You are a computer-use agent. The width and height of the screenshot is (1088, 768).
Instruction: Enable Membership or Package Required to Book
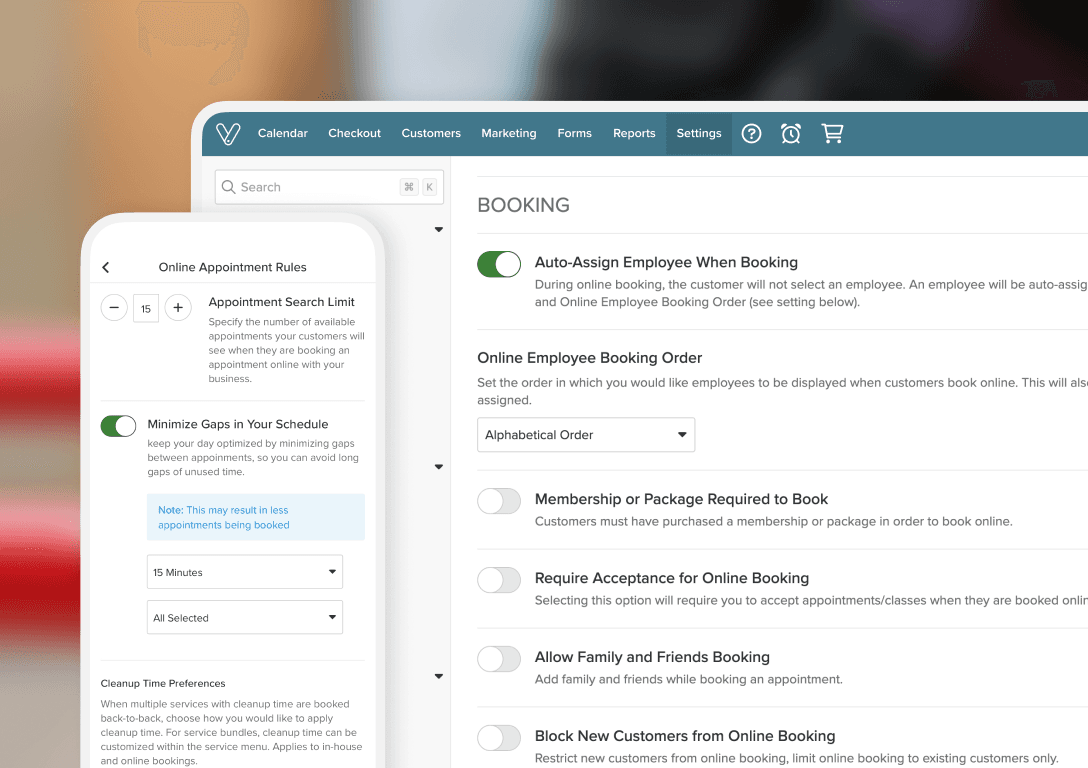499,501
